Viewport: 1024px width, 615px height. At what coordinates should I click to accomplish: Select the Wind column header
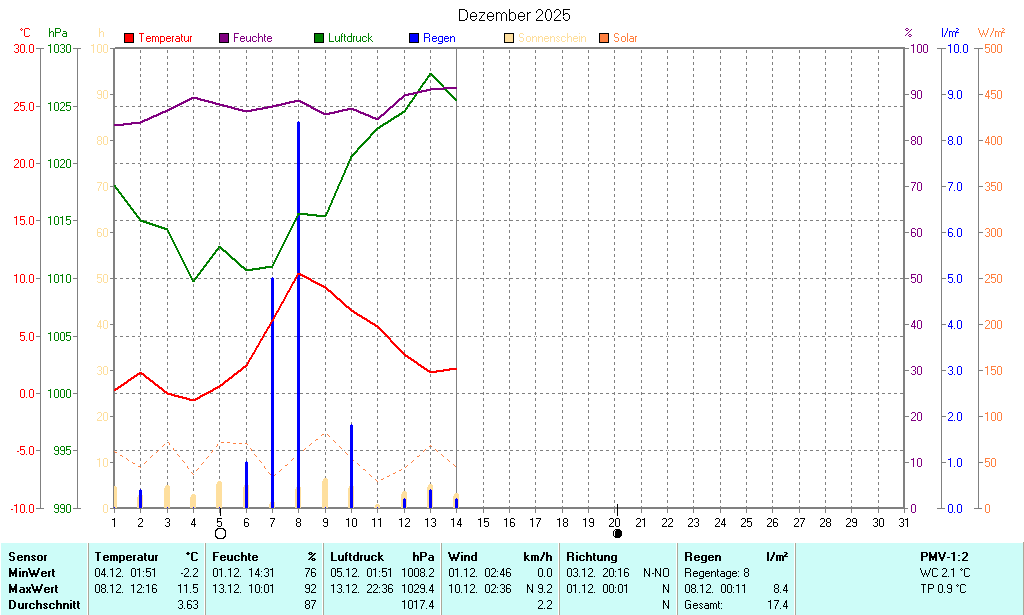pyautogui.click(x=461, y=557)
